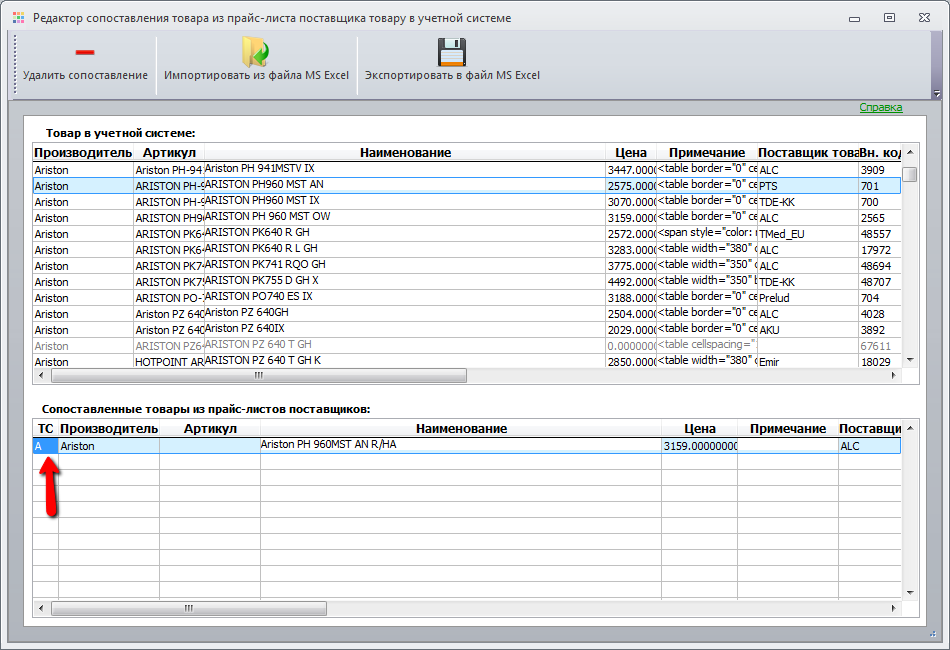
Task: Click 'Поставщик това' column header
Action: (x=808, y=153)
